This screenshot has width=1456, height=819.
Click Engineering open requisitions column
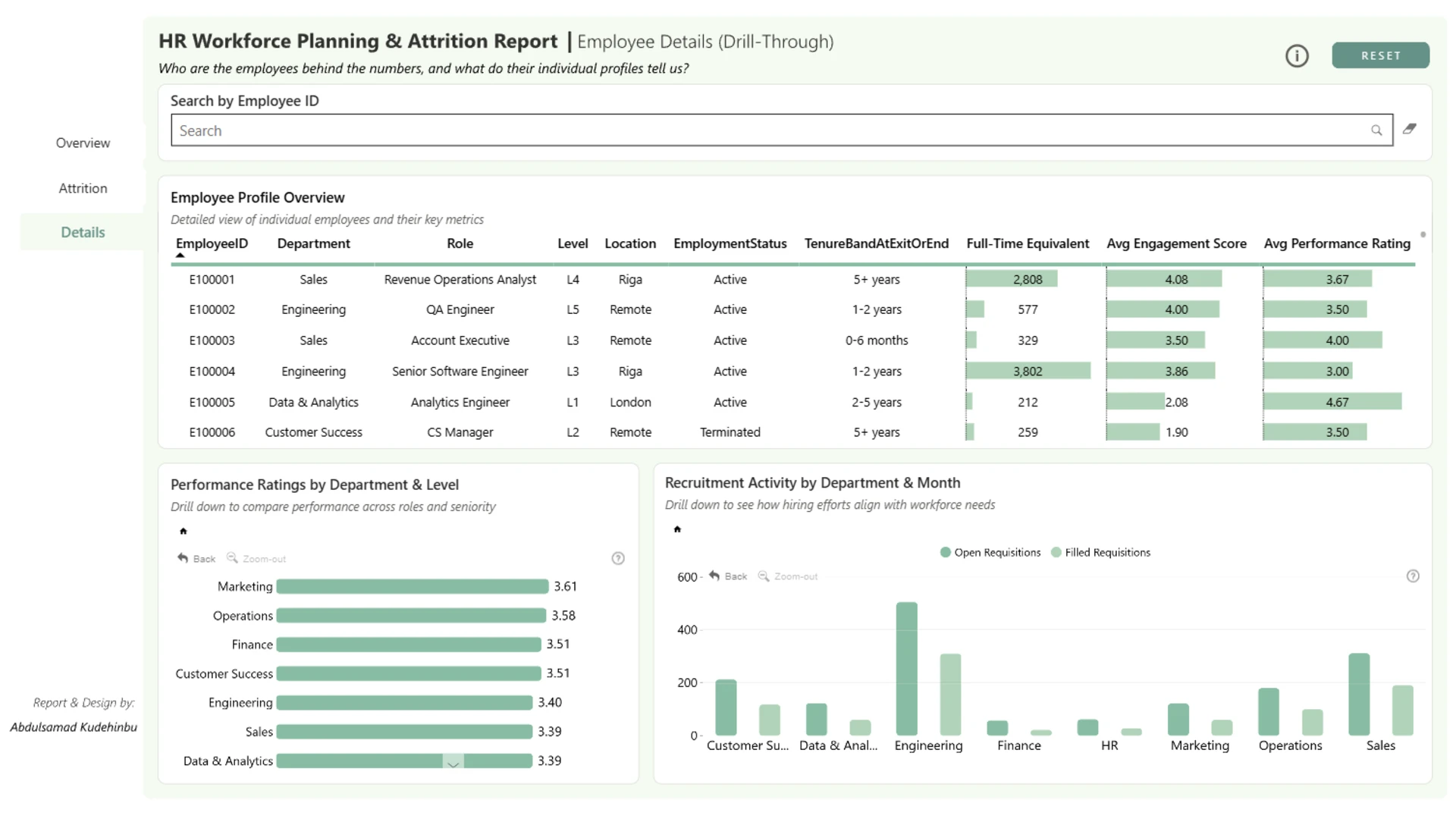(907, 669)
